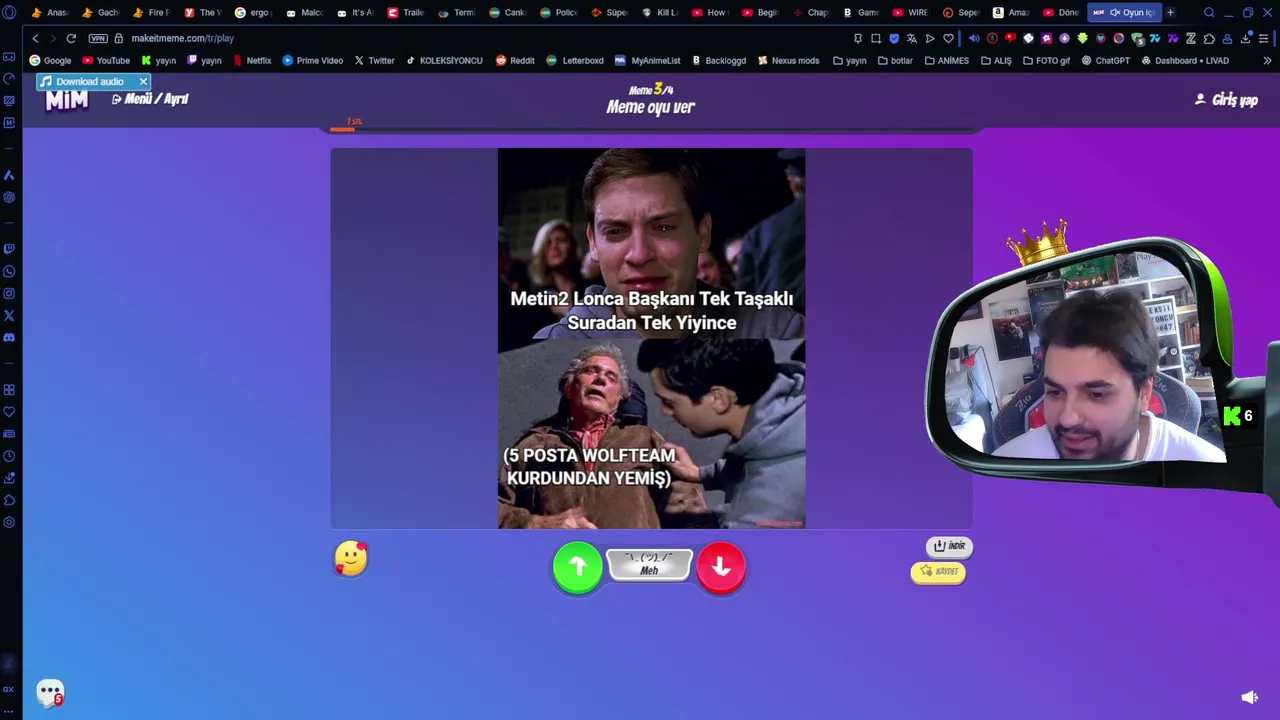
Task: Open the Reddit bookmark
Action: point(515,61)
